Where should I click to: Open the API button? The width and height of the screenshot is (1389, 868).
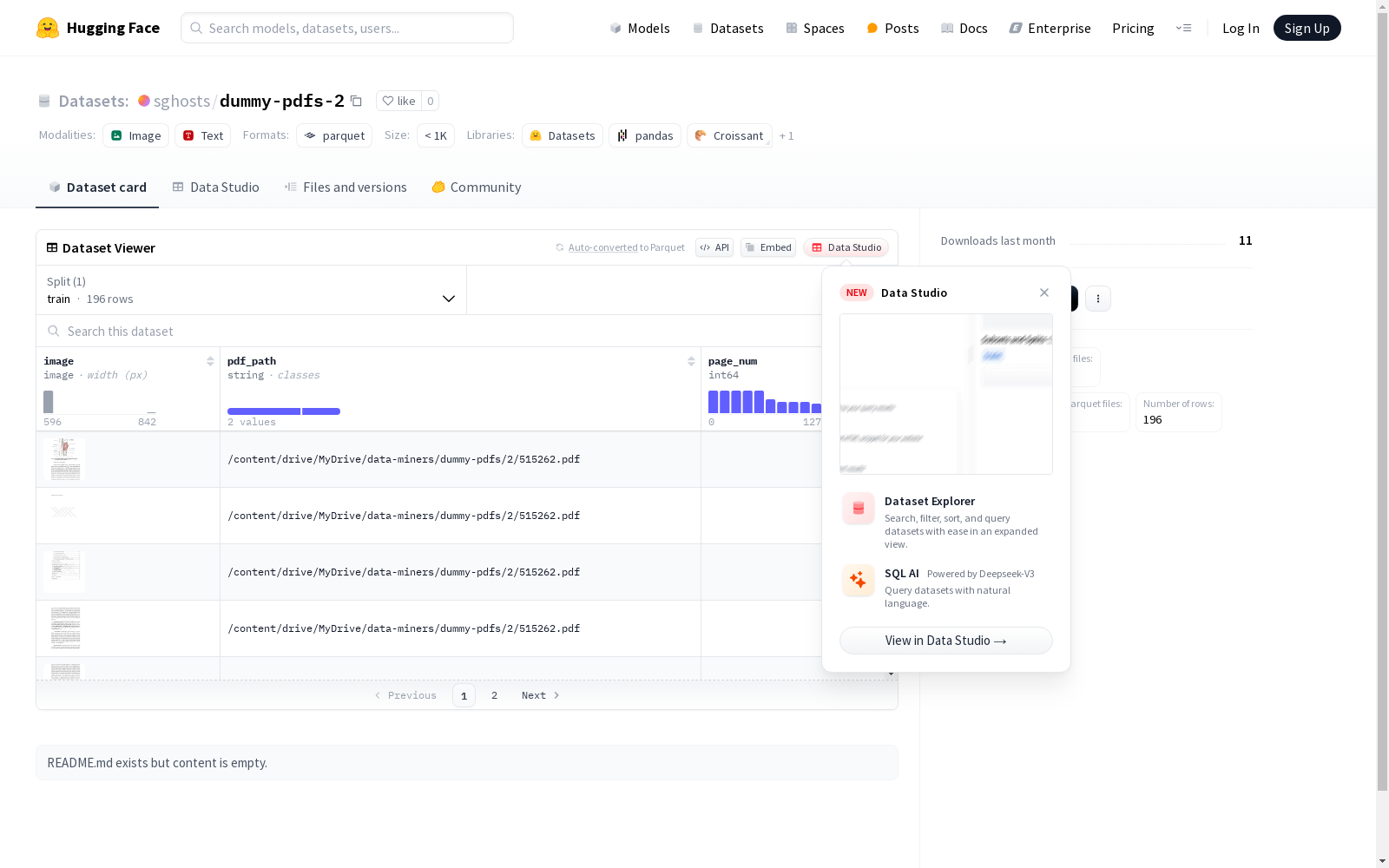pos(714,247)
